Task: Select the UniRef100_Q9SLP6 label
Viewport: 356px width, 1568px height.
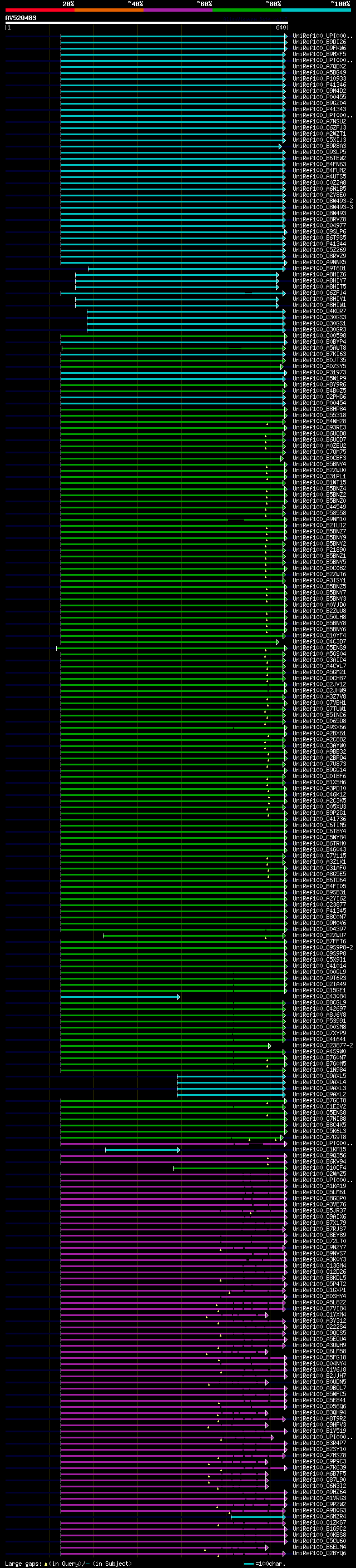Action: click(319, 231)
